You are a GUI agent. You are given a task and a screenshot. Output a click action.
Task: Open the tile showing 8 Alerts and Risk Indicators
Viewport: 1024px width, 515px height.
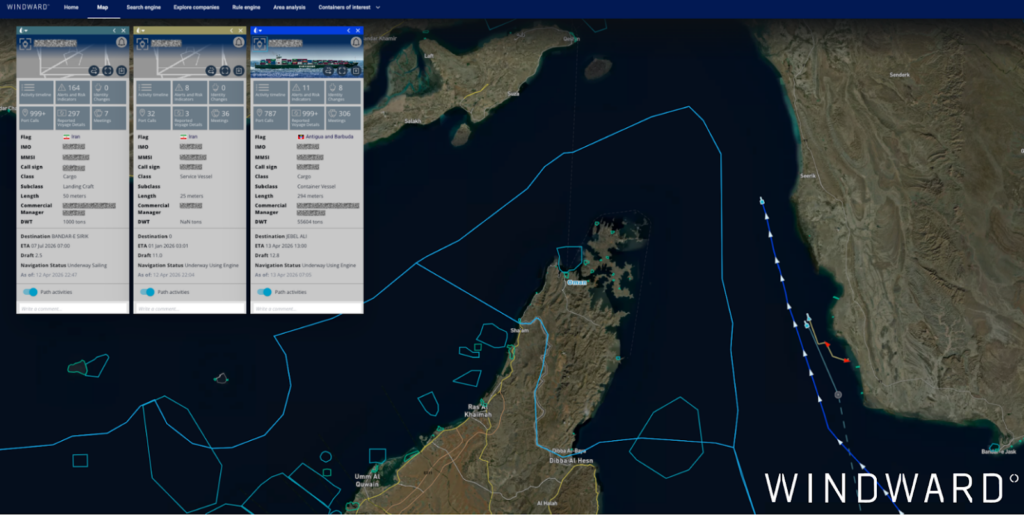point(190,92)
